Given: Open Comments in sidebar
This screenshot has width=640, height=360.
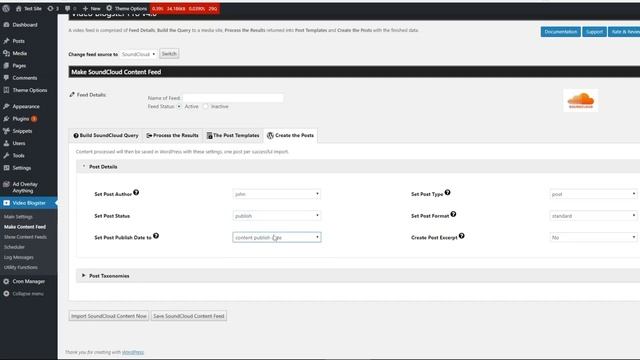Looking at the screenshot, I should tap(24, 78).
